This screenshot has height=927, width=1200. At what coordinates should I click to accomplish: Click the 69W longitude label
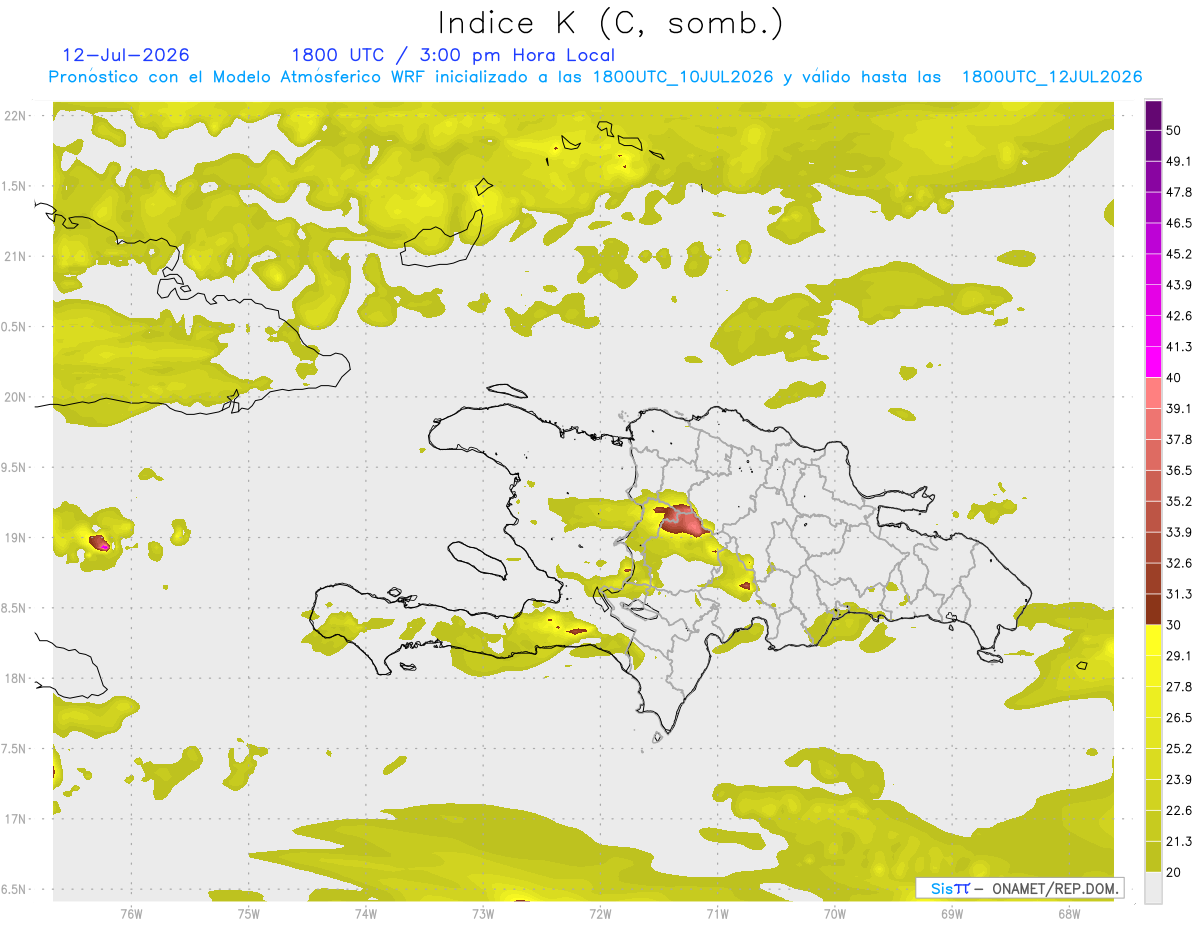[952, 913]
